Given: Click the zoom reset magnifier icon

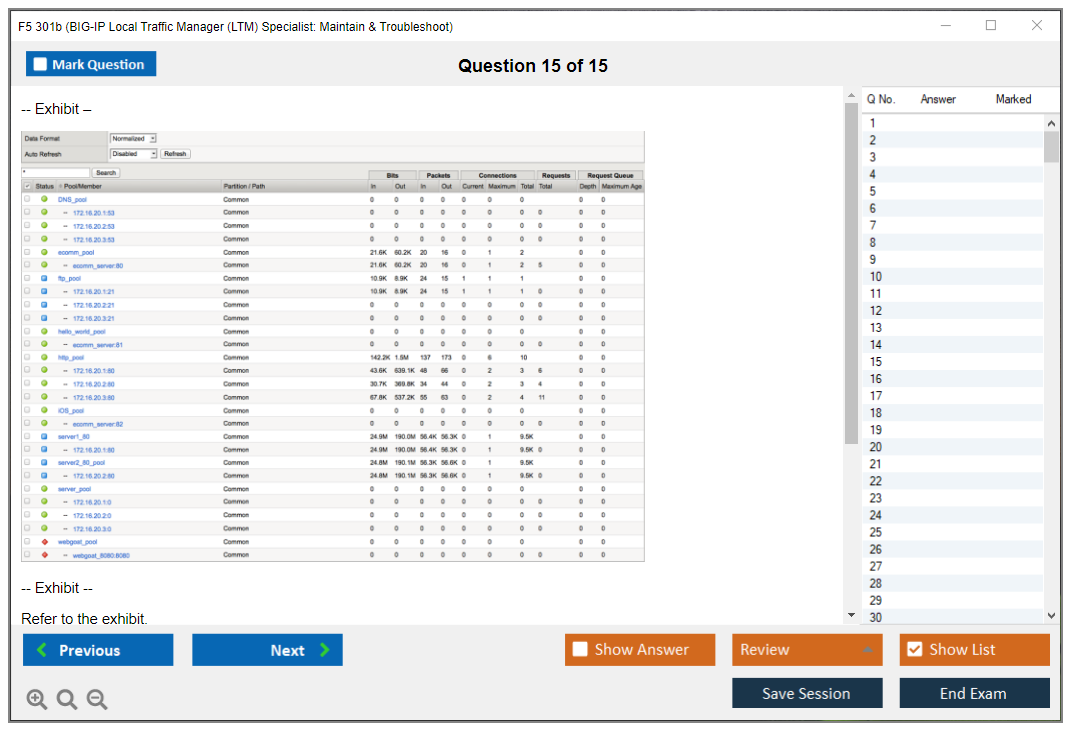Looking at the screenshot, I should pos(67,700).
